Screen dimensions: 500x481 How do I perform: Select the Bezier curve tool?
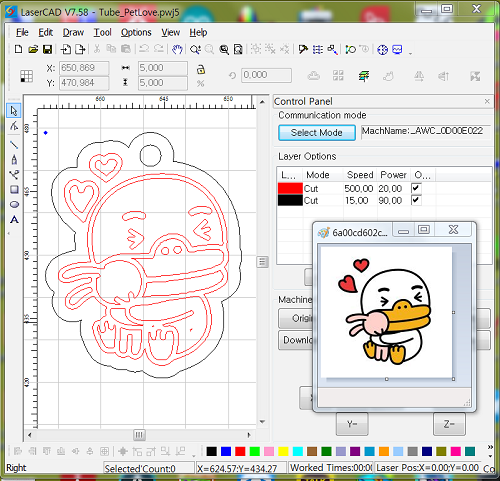[x=14, y=174]
